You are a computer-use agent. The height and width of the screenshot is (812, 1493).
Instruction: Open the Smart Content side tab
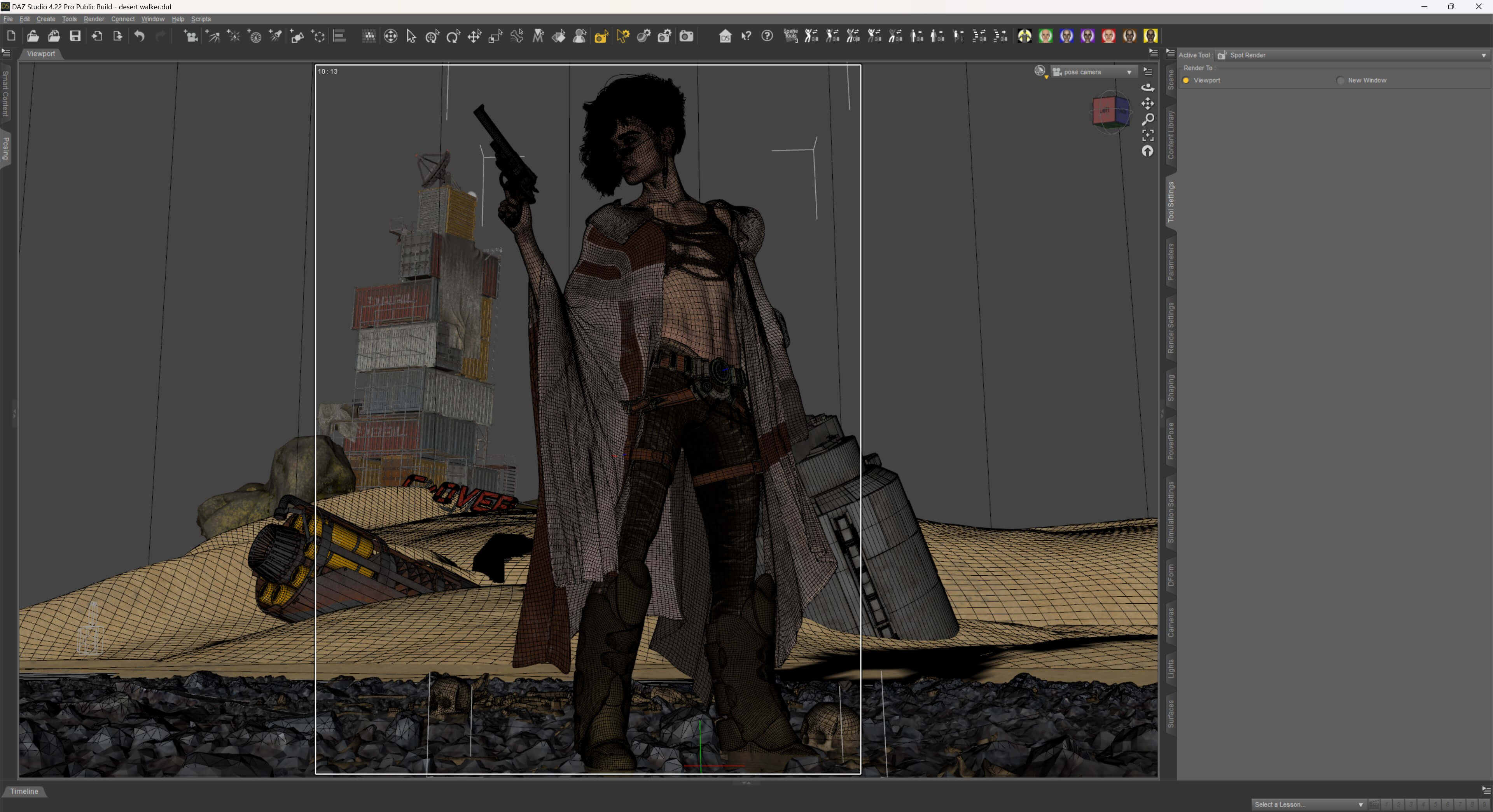5,93
